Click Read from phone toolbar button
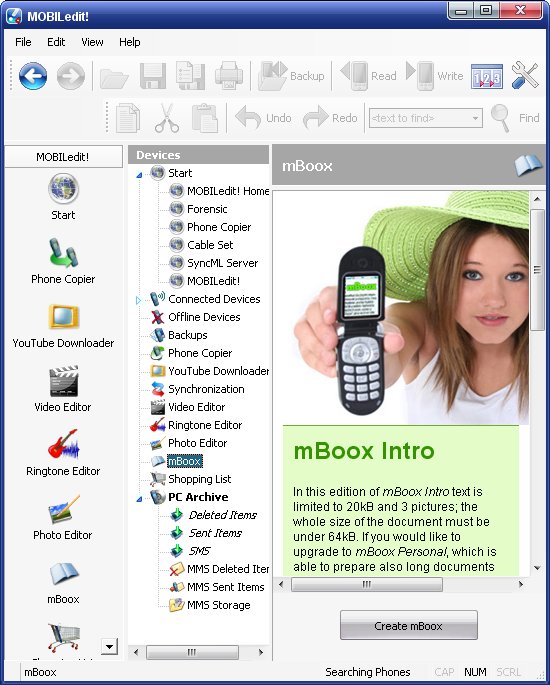The width and height of the screenshot is (550, 685). coord(368,76)
